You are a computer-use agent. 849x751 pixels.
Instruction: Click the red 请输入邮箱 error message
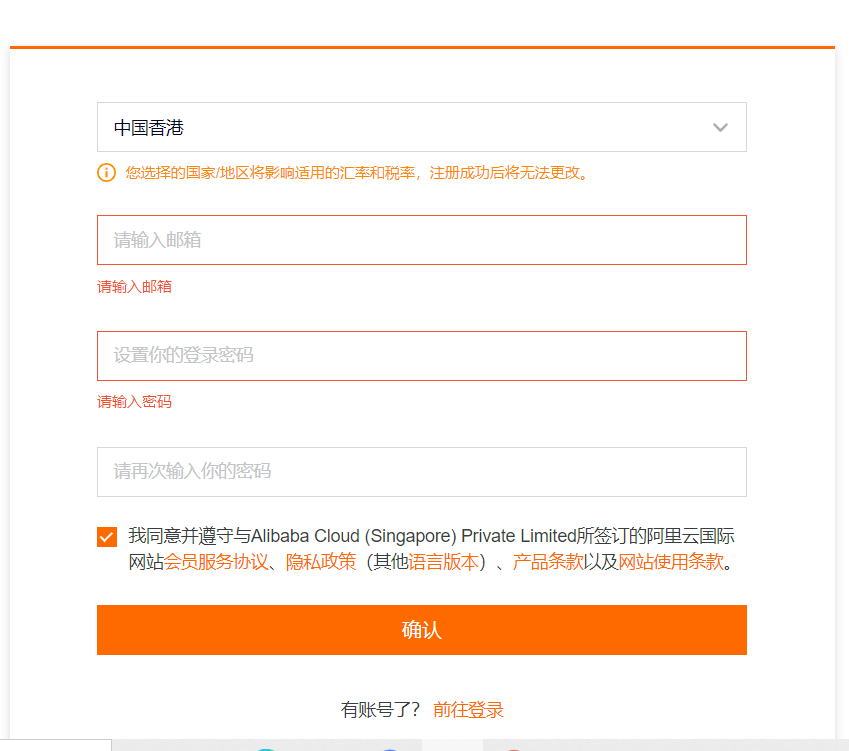[134, 287]
